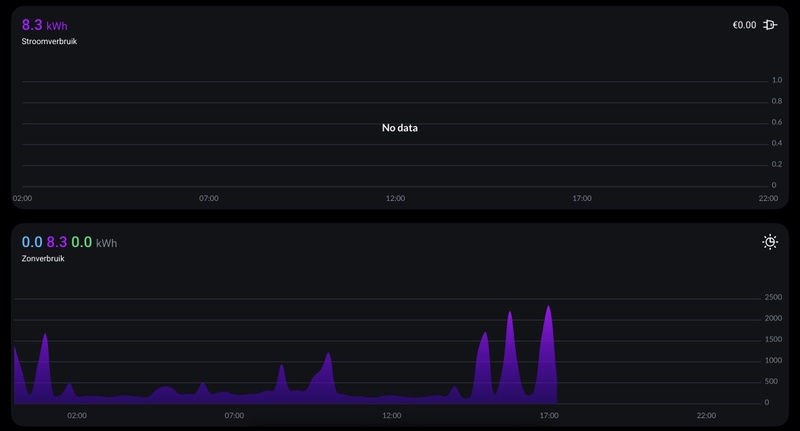
Task: Click the 17:00 label in Zonverbruik chart
Action: (549, 416)
